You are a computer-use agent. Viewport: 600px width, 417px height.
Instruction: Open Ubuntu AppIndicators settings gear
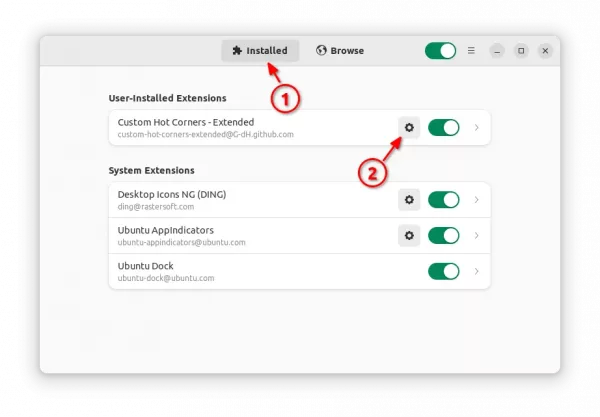click(409, 235)
